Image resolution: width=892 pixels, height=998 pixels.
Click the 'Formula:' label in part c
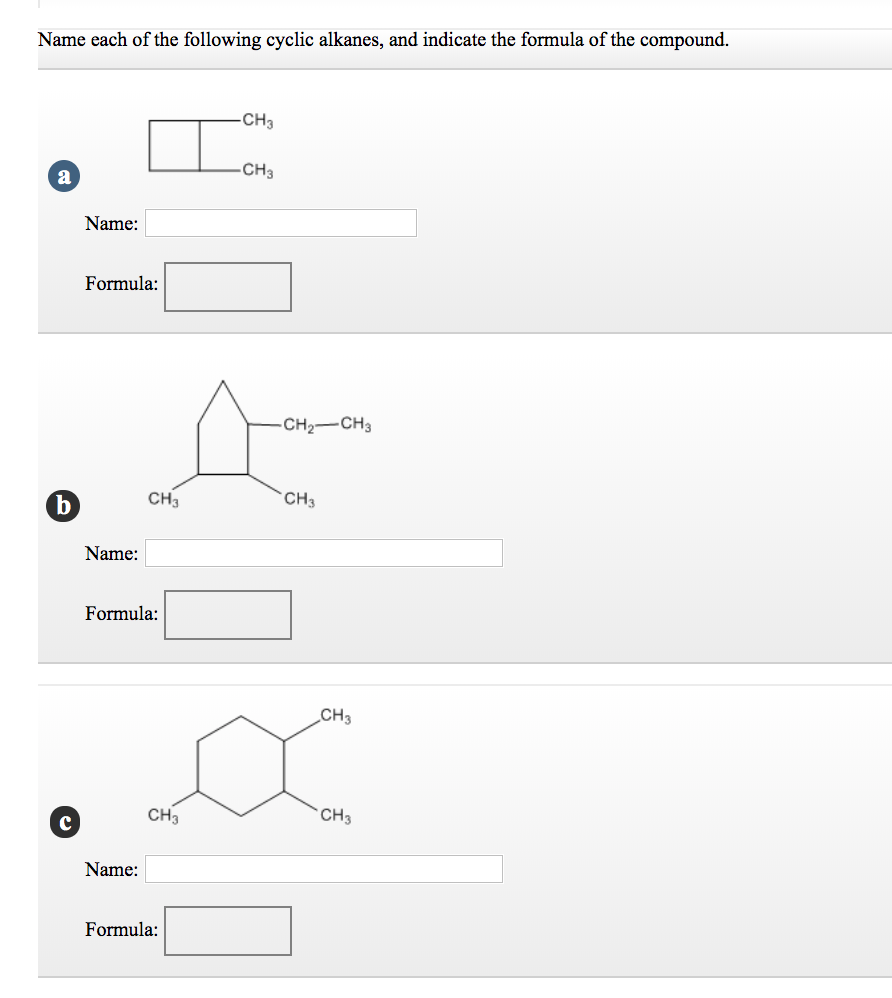tap(121, 929)
